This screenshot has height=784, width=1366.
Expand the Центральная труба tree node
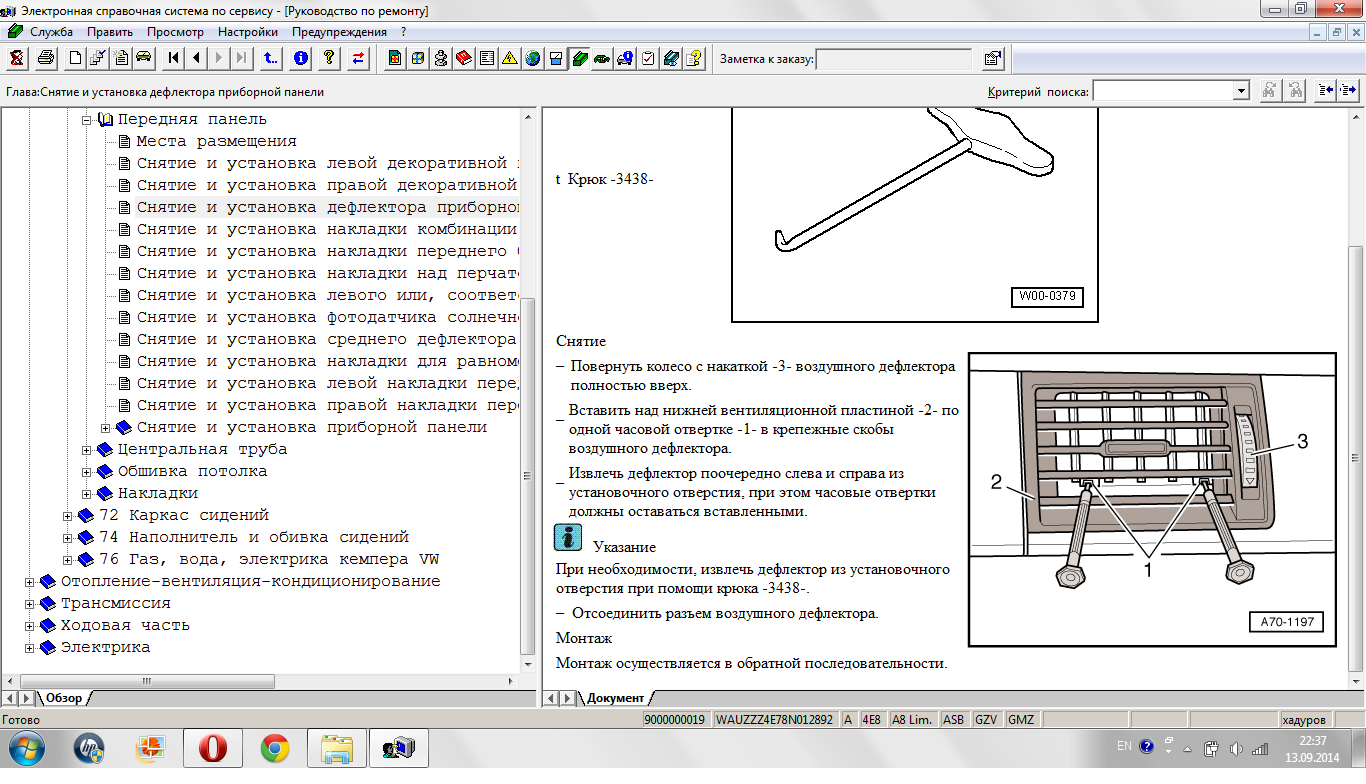tap(87, 450)
